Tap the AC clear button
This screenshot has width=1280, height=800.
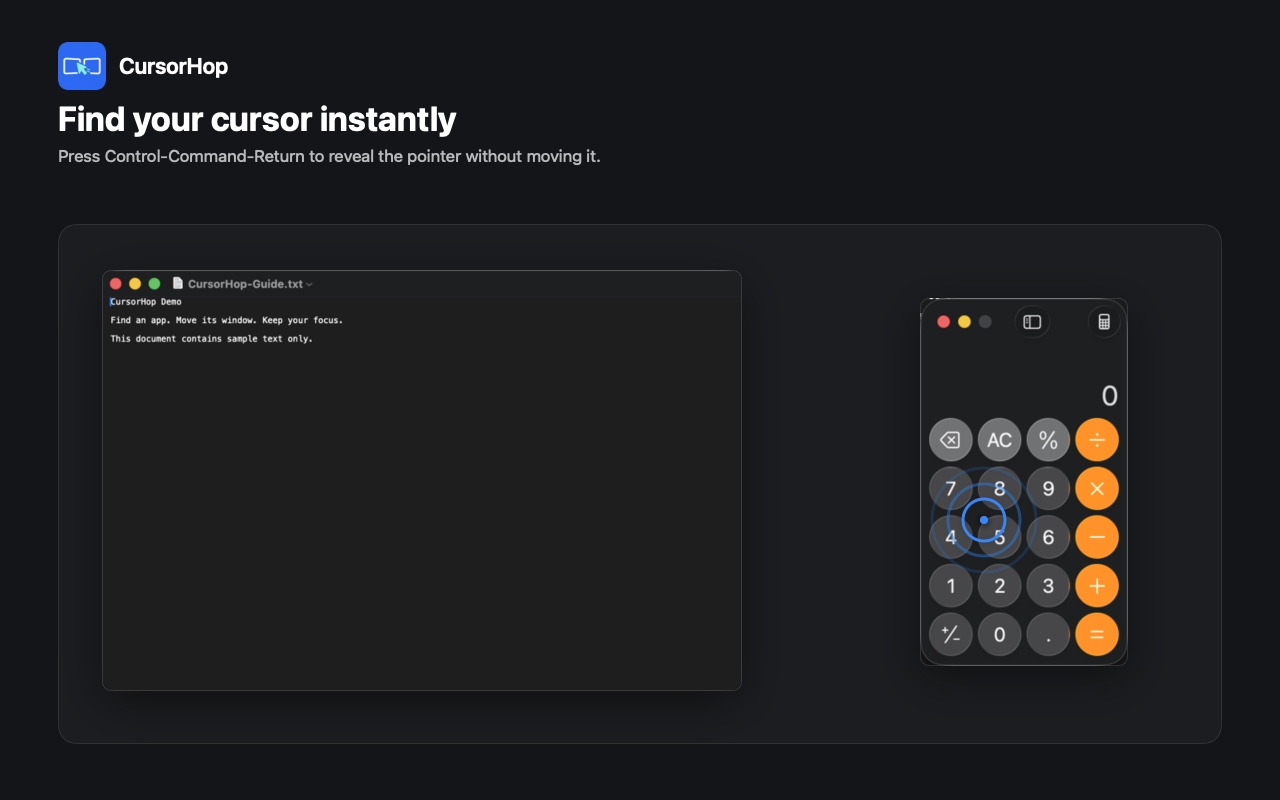click(1000, 440)
